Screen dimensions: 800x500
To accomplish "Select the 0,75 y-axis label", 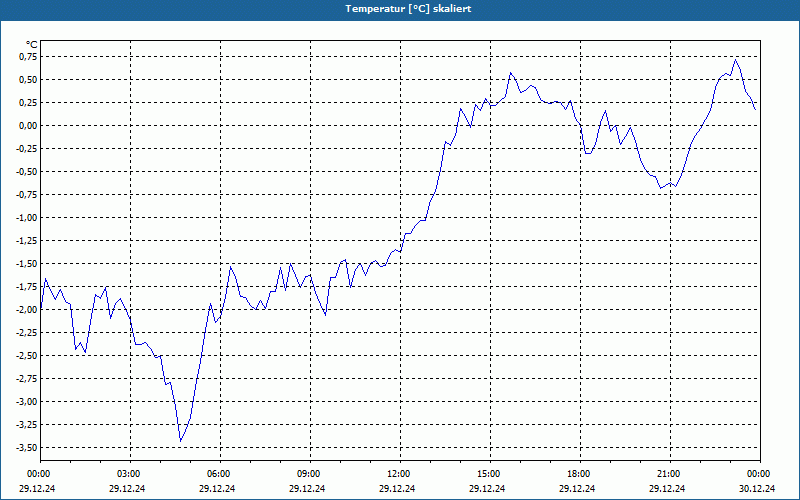I will (x=29, y=57).
